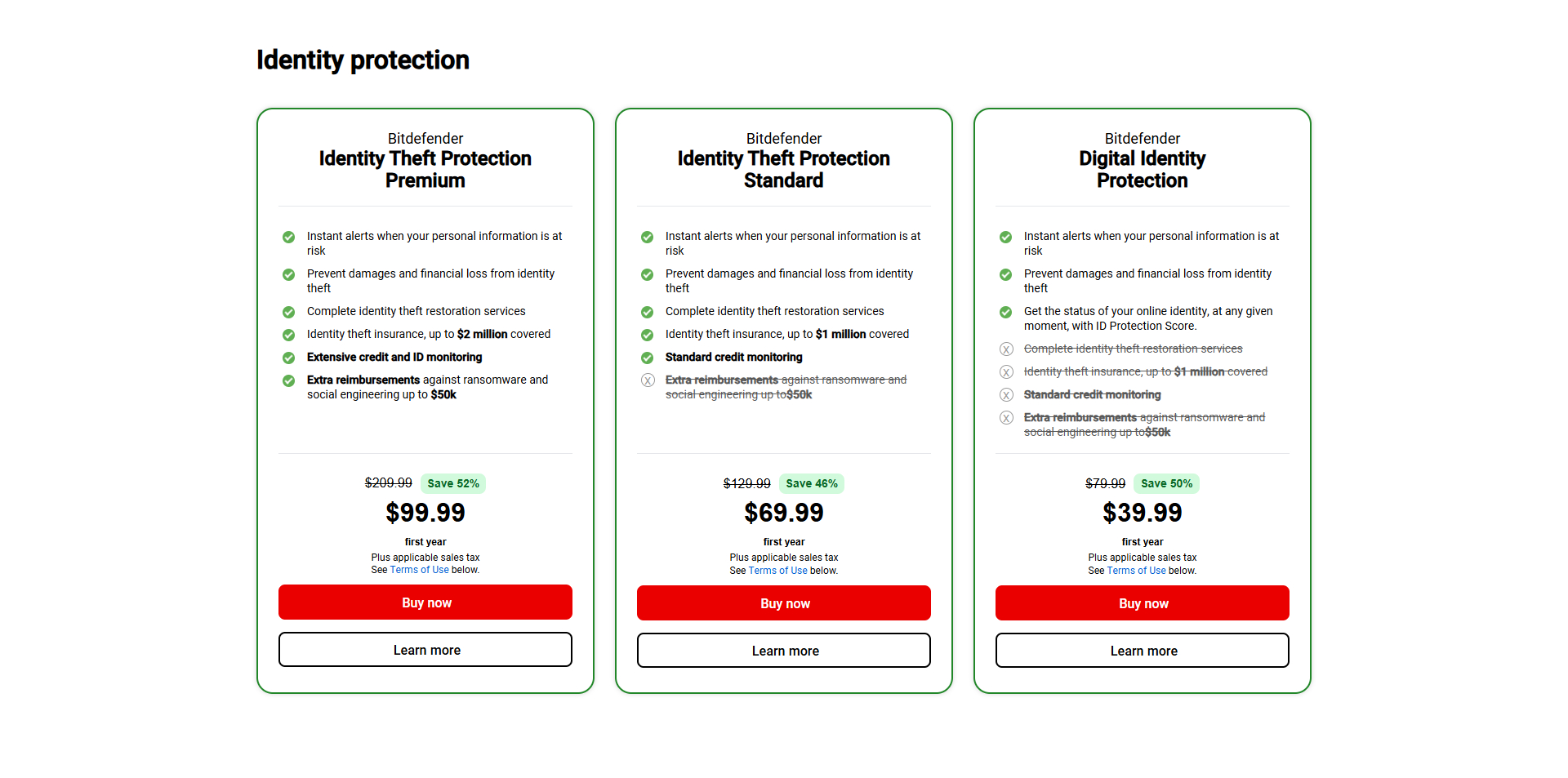Click the green checkmark beside Instant alerts Premium feature
The image size is (1568, 778).
(288, 237)
